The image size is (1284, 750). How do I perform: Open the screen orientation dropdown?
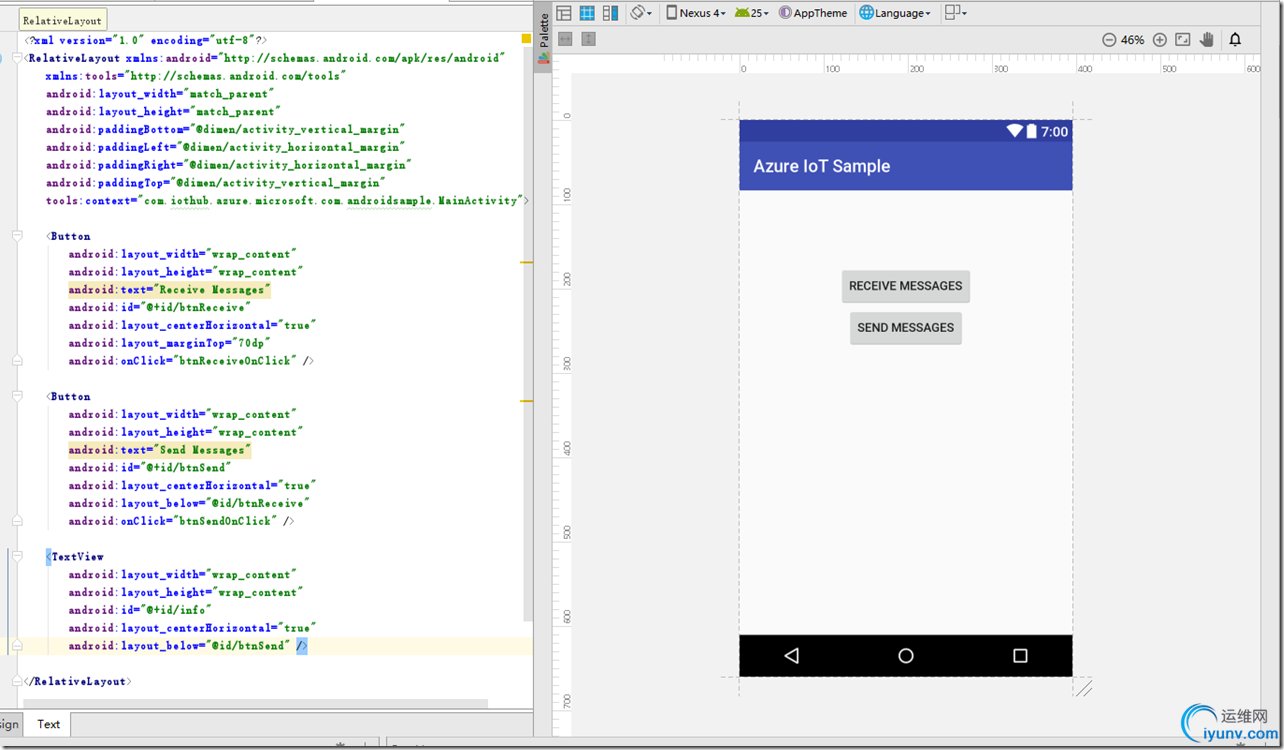[641, 13]
